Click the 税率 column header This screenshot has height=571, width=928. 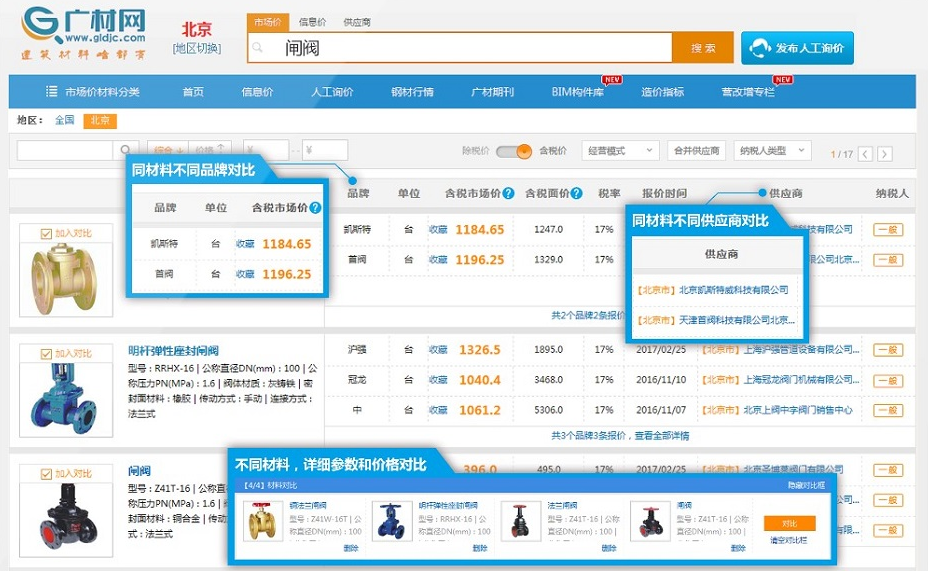[609, 193]
